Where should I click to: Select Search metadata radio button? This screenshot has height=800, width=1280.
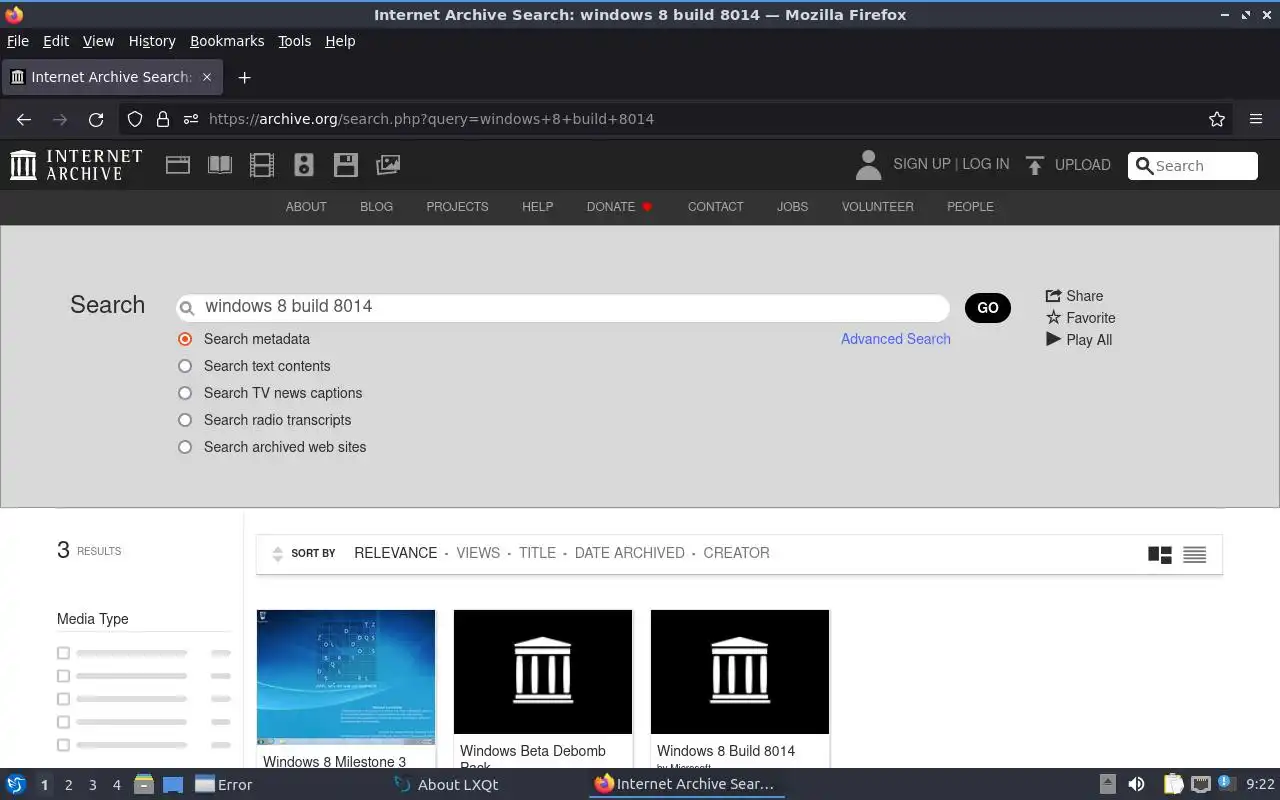185,339
